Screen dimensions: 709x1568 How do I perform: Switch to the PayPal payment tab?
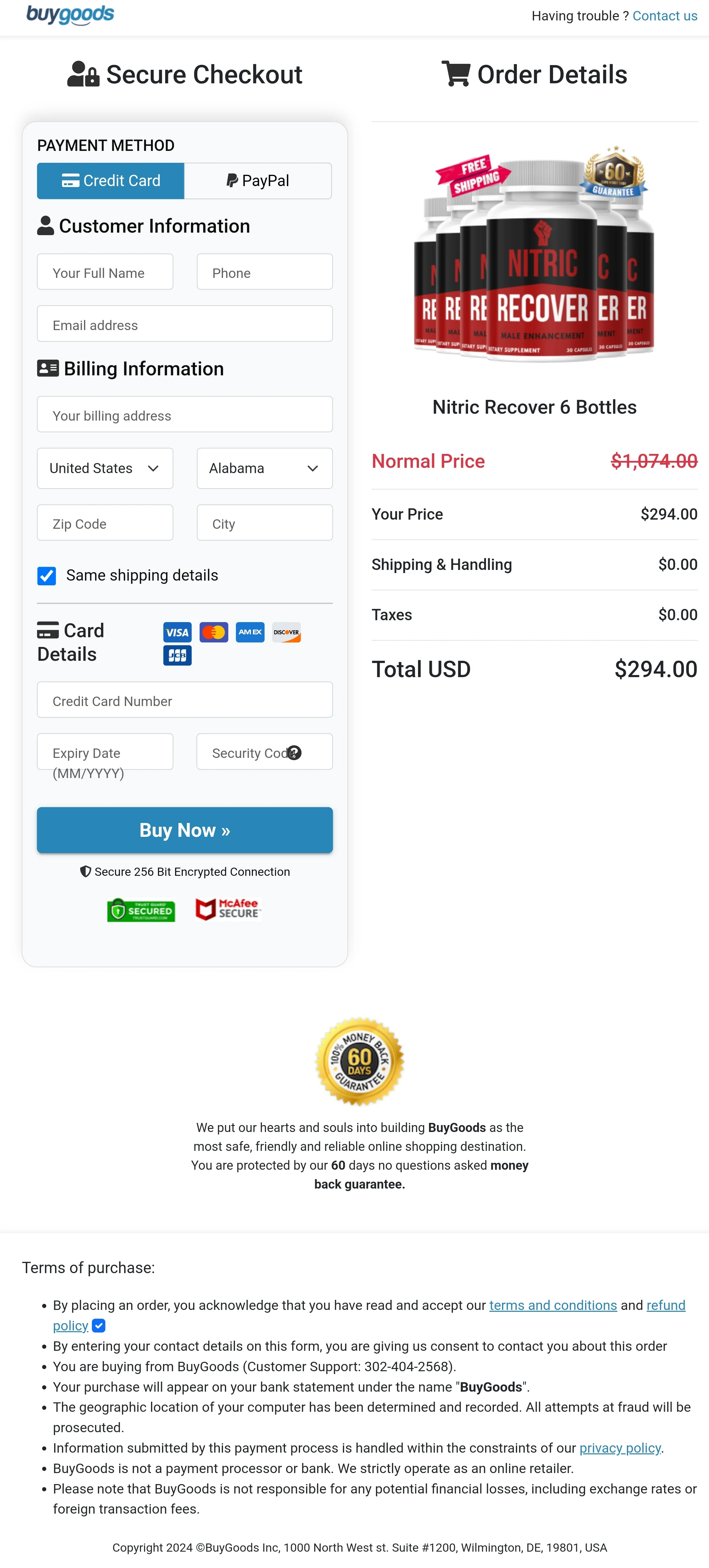(x=258, y=181)
